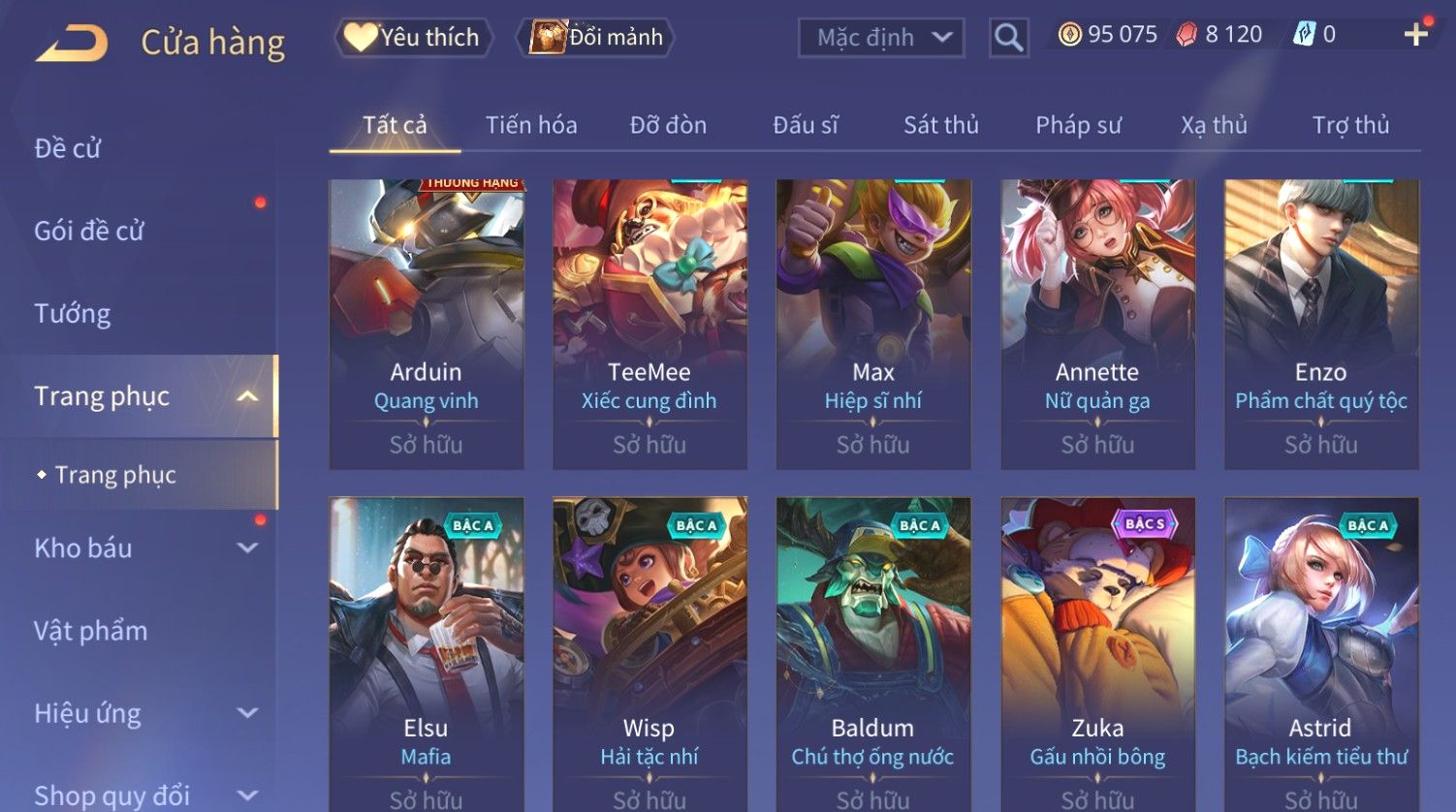The image size is (1456, 812).
Task: Collapse the Trang phục sidebar section
Action: pyautogui.click(x=248, y=396)
